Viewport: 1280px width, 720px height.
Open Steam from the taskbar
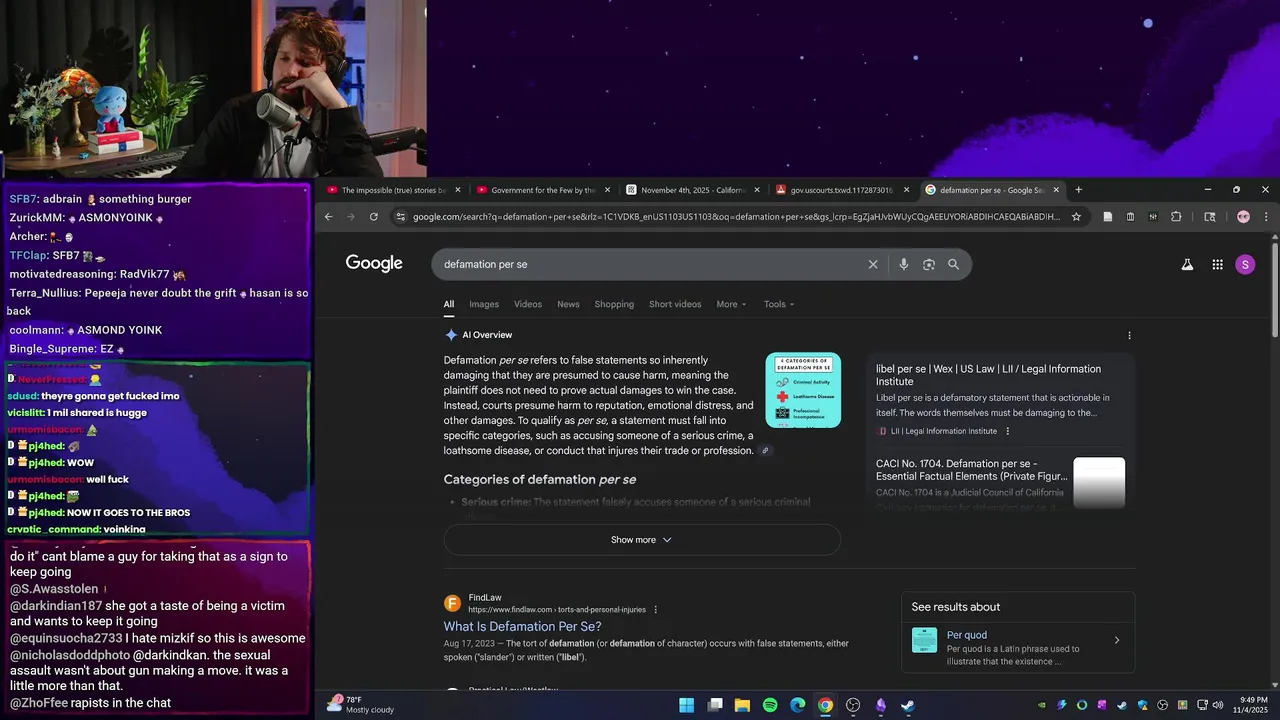pos(908,705)
